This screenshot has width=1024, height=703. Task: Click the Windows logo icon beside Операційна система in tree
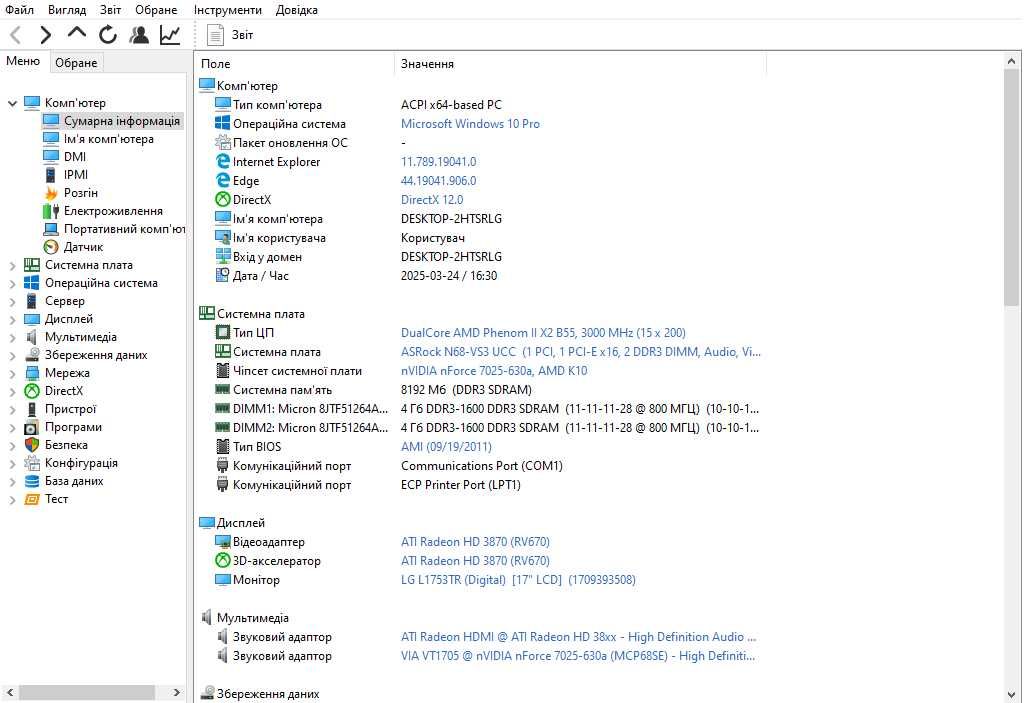pyautogui.click(x=32, y=283)
